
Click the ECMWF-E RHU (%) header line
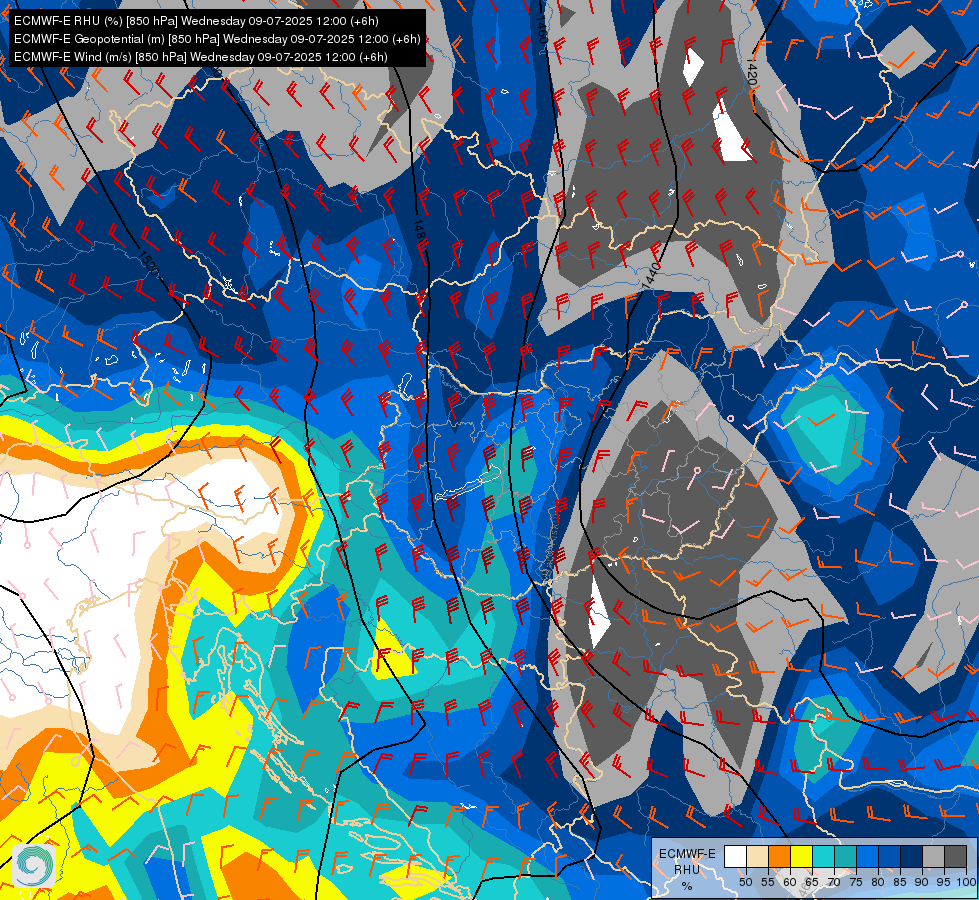(196, 21)
